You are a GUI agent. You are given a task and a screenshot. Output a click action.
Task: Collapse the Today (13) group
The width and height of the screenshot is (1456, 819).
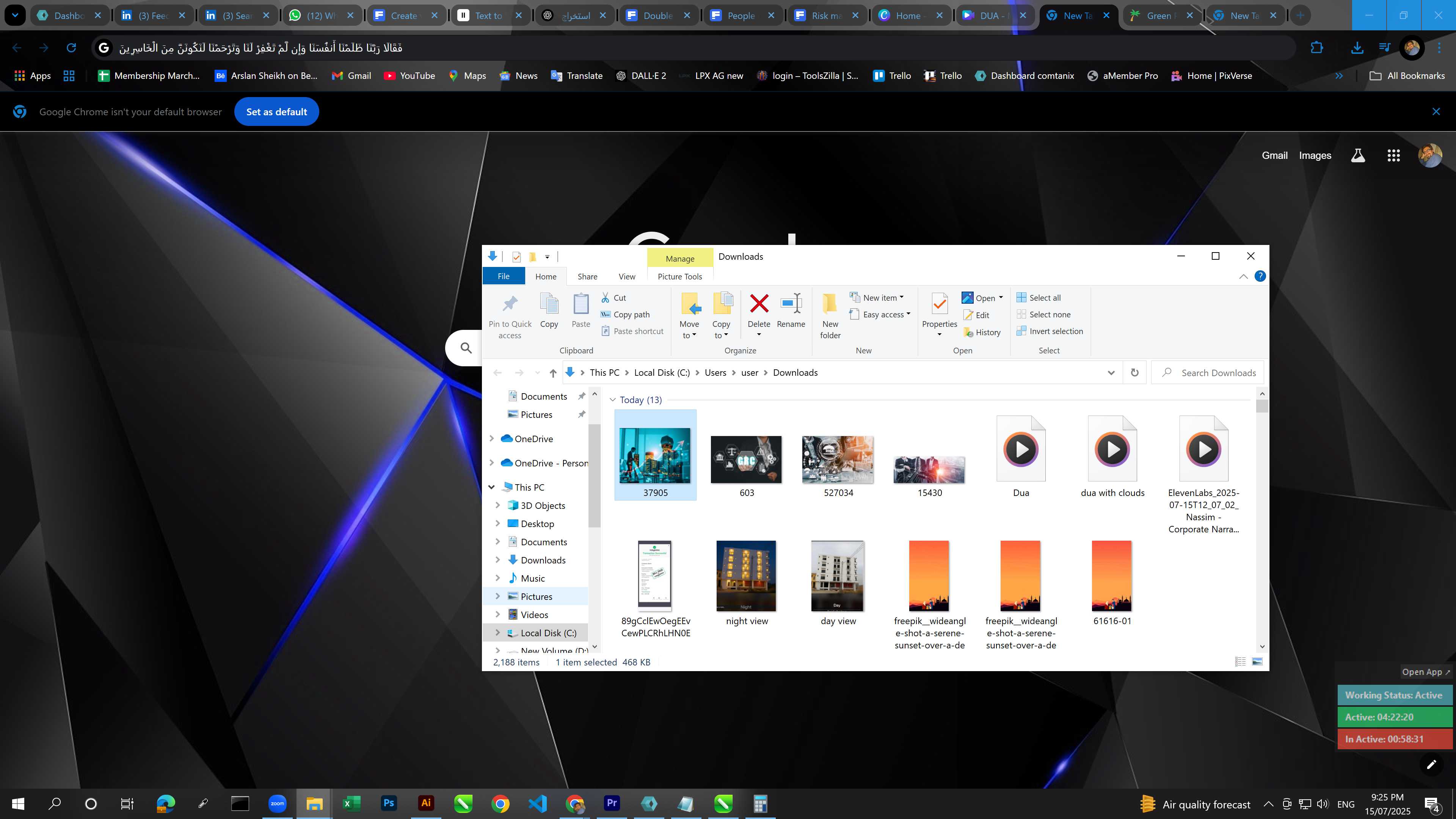(x=612, y=400)
